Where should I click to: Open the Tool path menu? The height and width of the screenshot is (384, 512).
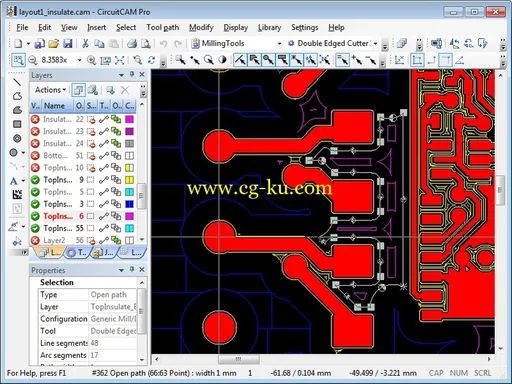coord(163,28)
